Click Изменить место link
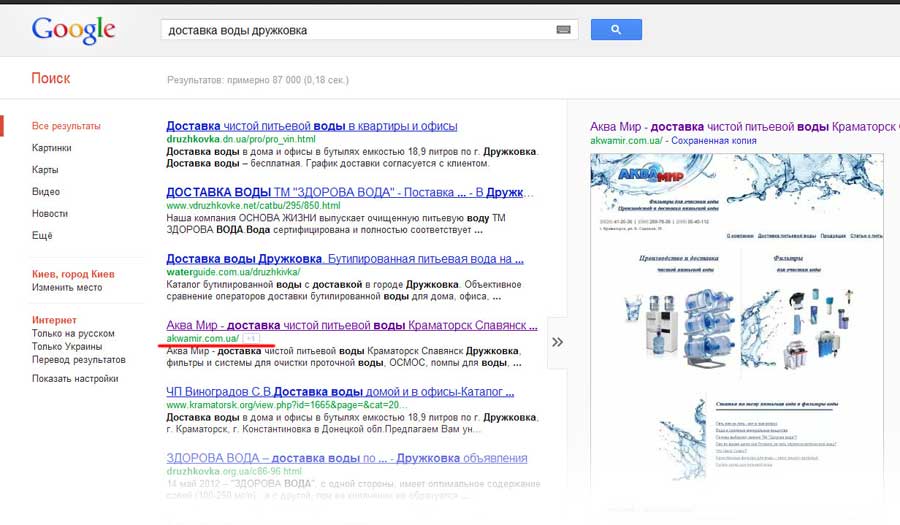Viewport: 900px width, 525px height. [x=67, y=287]
